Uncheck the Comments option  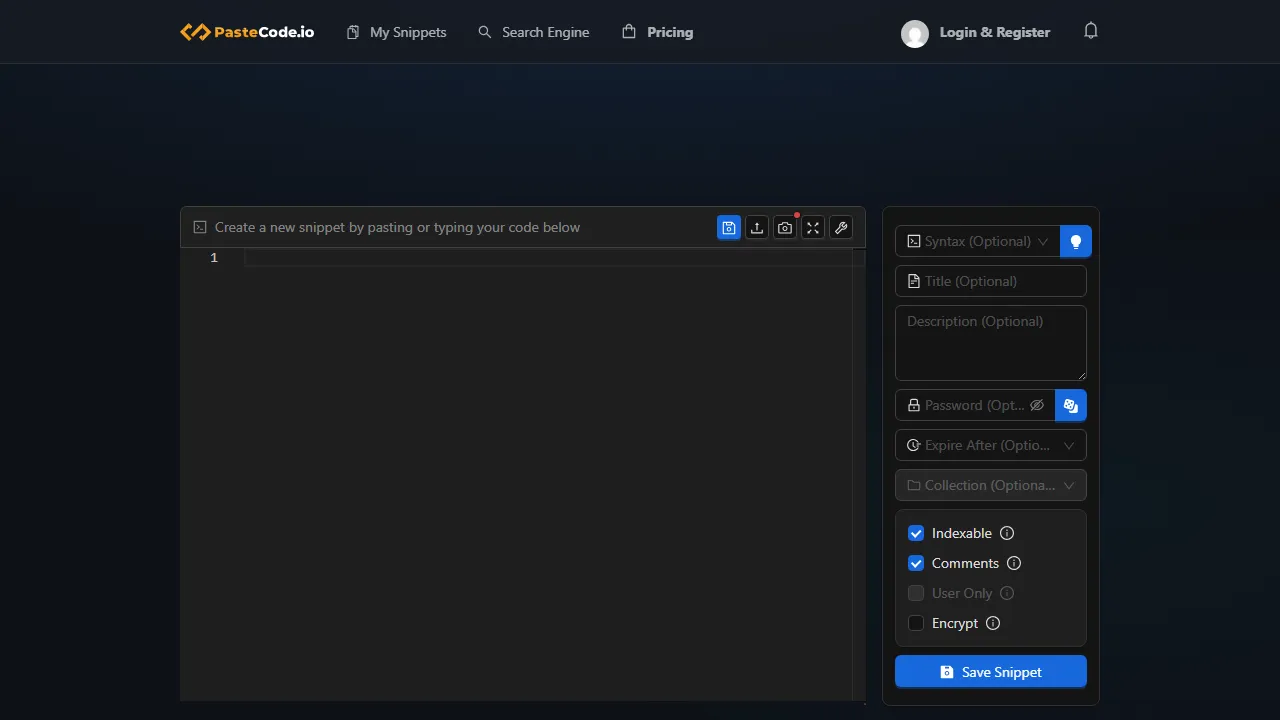click(916, 563)
